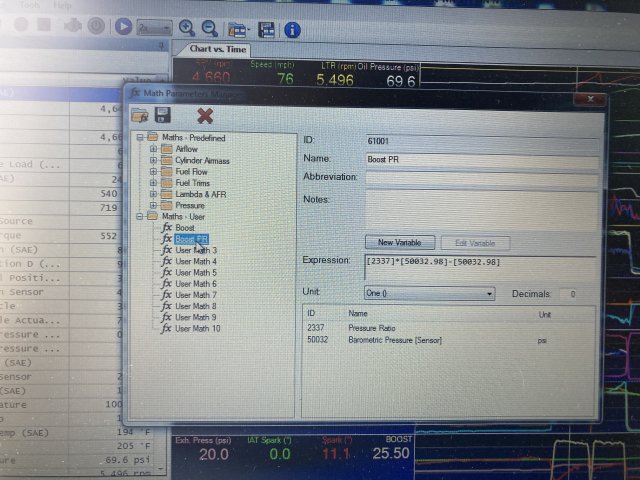This screenshot has height=480, width=640.
Task: Click the save floppy disk icon in dialog
Action: tap(163, 115)
